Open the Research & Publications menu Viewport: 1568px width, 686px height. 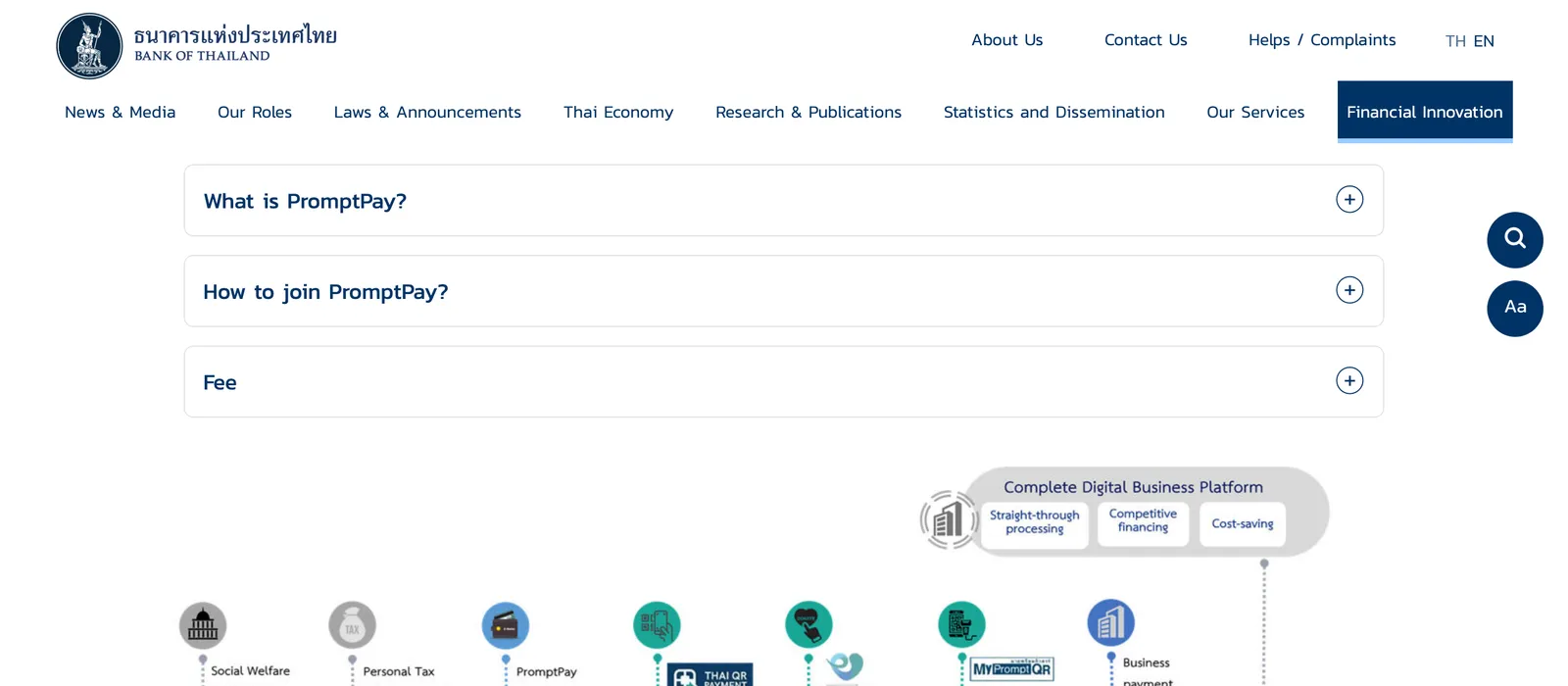click(x=808, y=112)
